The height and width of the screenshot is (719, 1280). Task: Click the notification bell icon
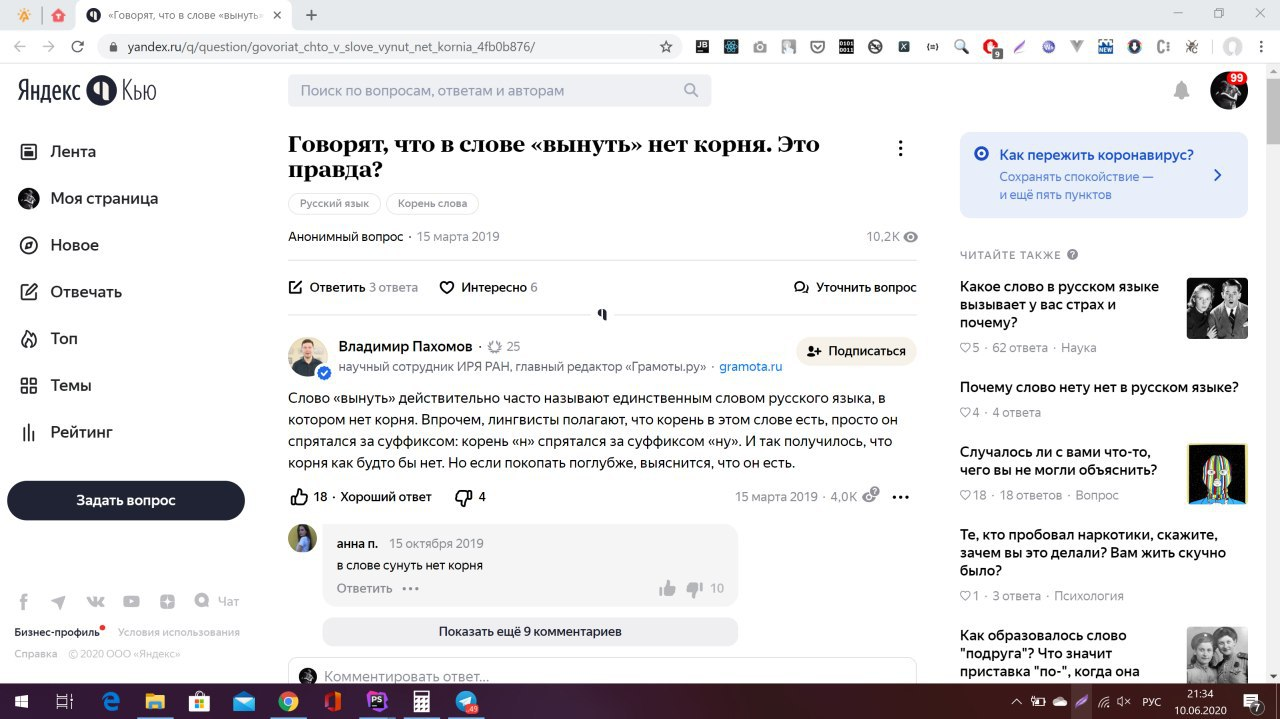pyautogui.click(x=1181, y=91)
